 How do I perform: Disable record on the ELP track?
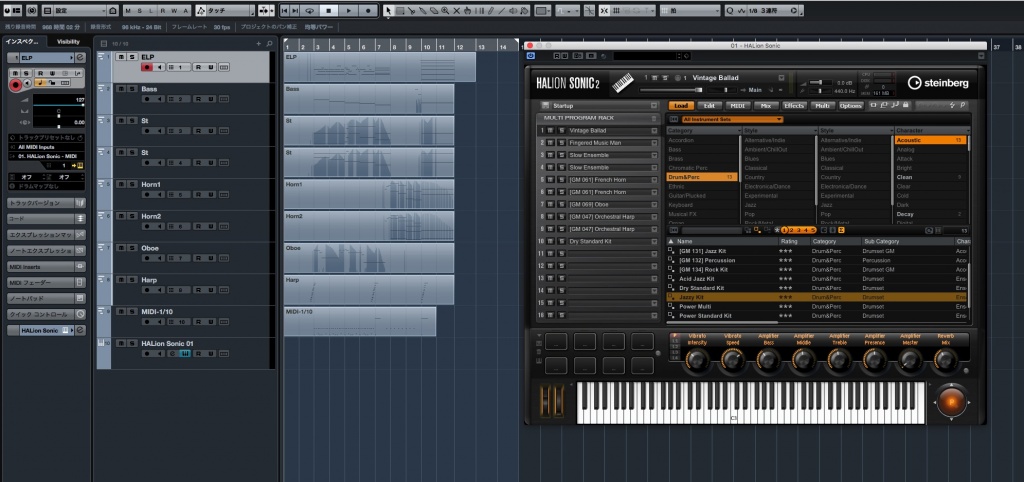coord(147,67)
